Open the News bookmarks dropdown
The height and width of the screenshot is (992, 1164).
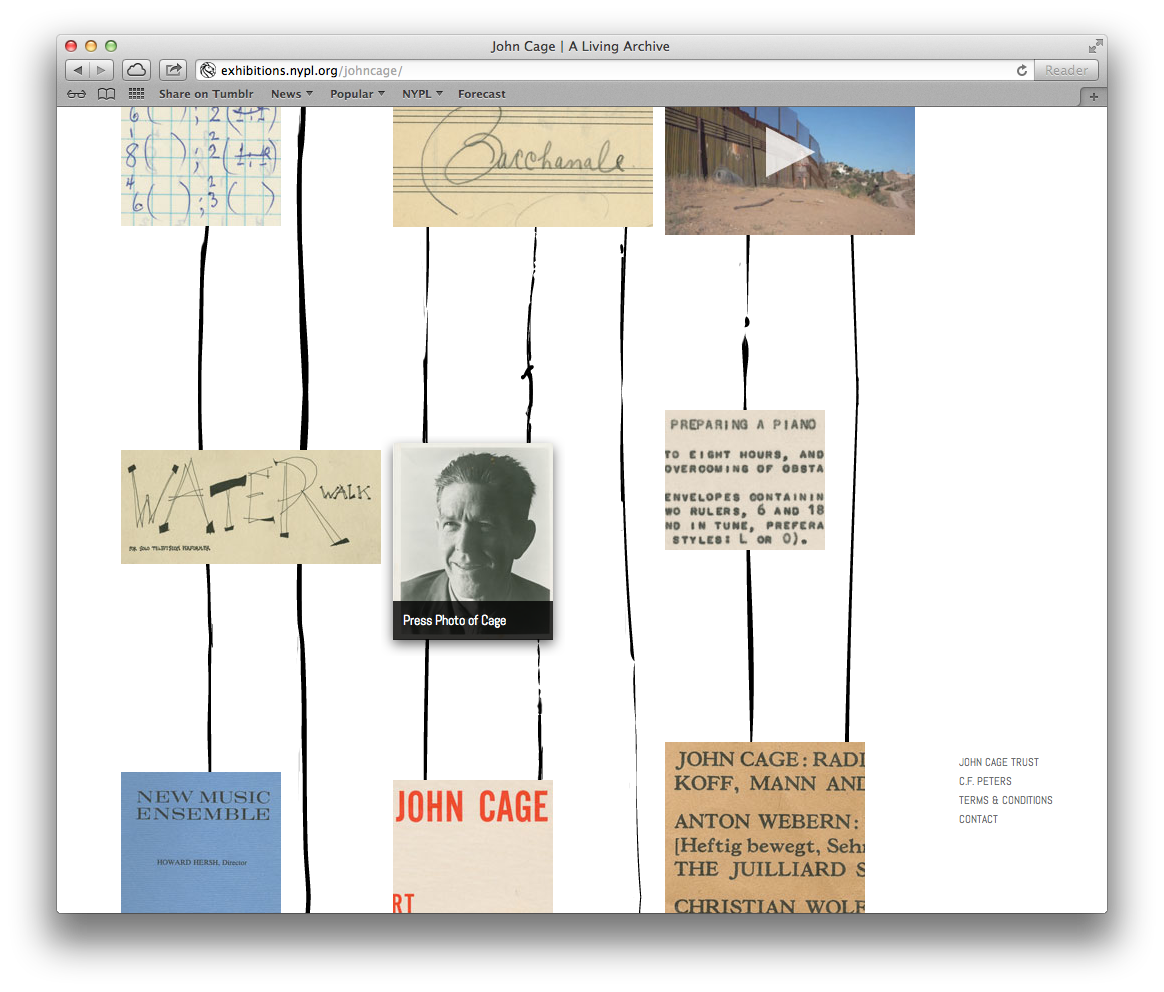pyautogui.click(x=292, y=94)
